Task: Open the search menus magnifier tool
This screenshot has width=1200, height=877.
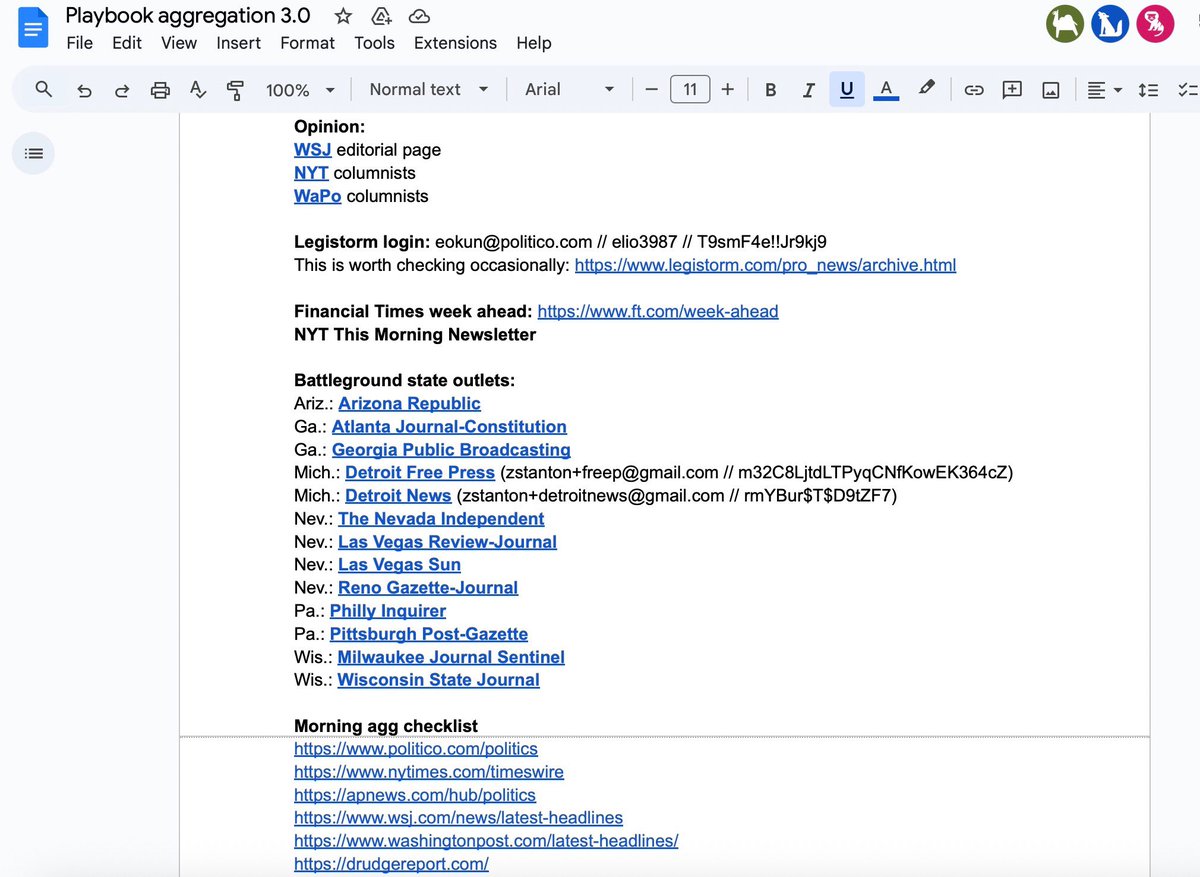Action: click(x=44, y=89)
